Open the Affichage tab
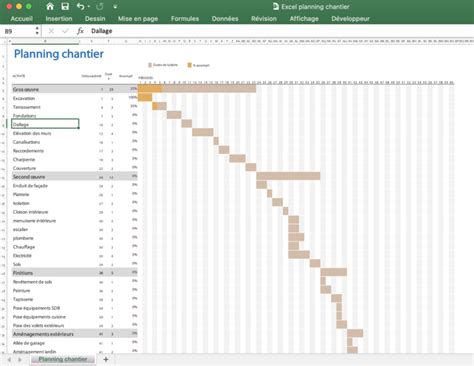Screen dimensions: 474x366 pyautogui.click(x=304, y=19)
